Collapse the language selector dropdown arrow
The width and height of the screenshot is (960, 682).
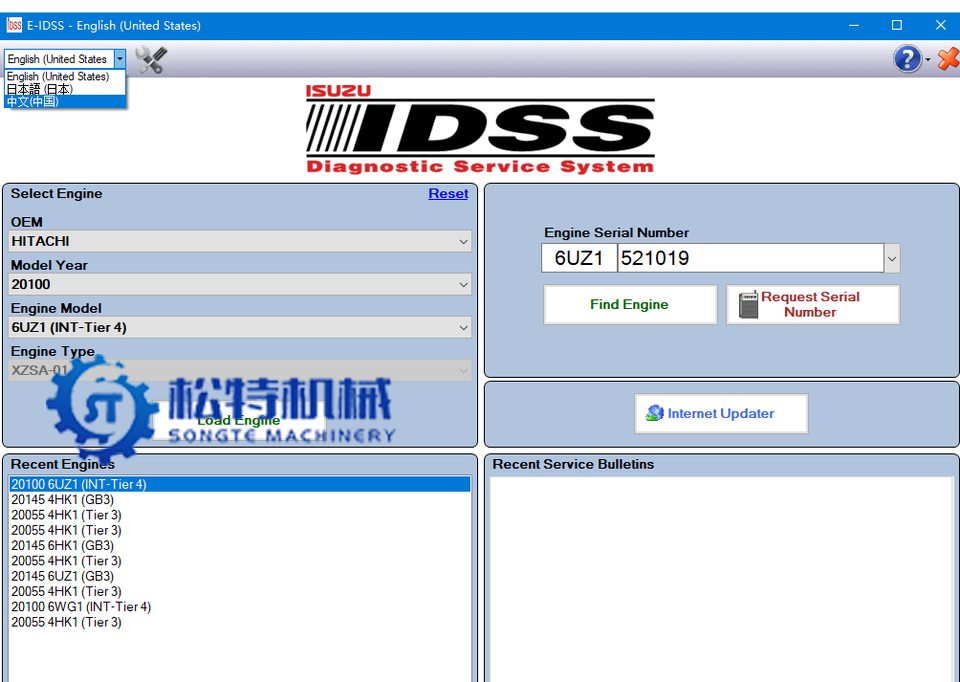(x=120, y=59)
